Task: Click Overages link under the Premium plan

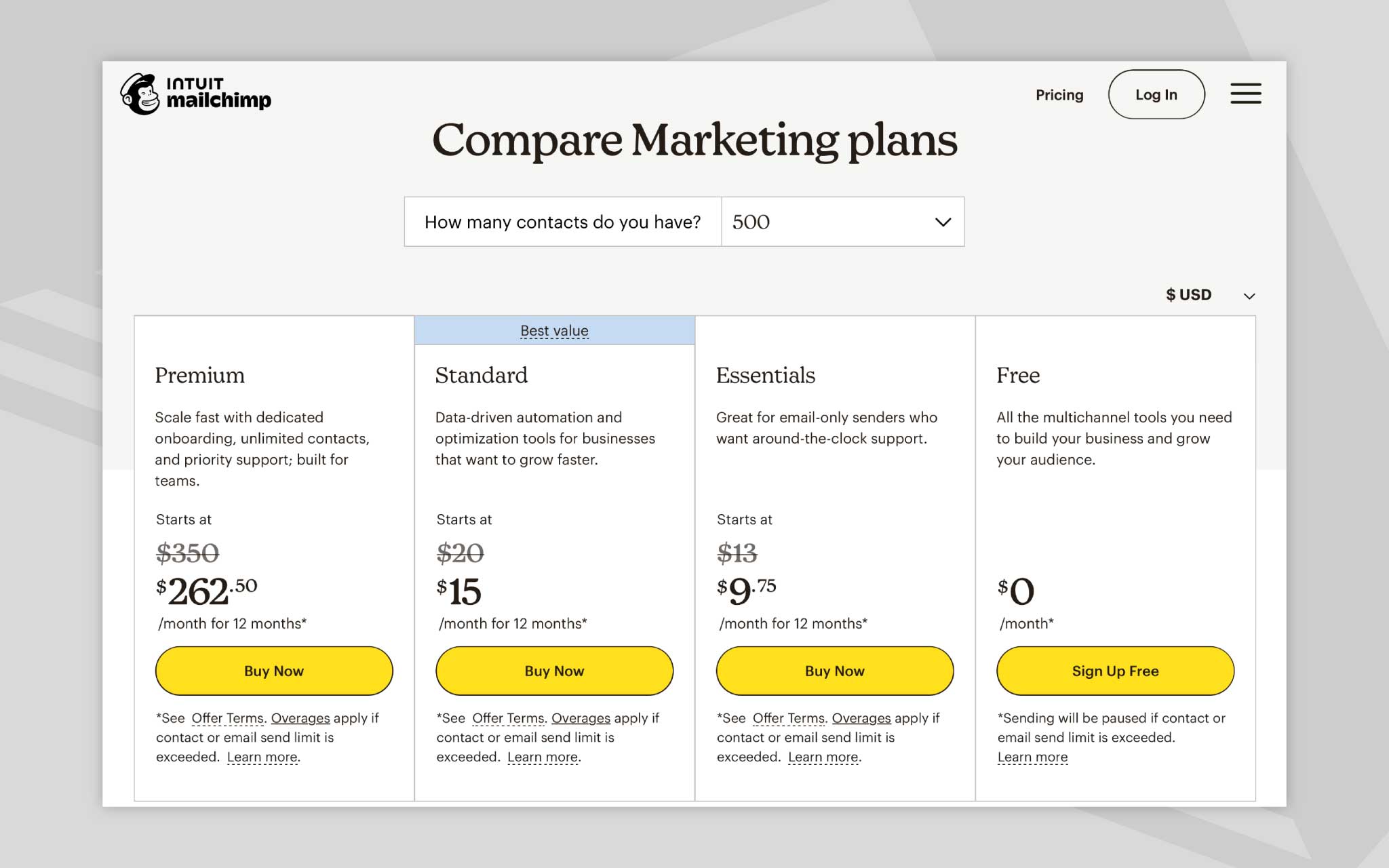Action: [x=300, y=717]
